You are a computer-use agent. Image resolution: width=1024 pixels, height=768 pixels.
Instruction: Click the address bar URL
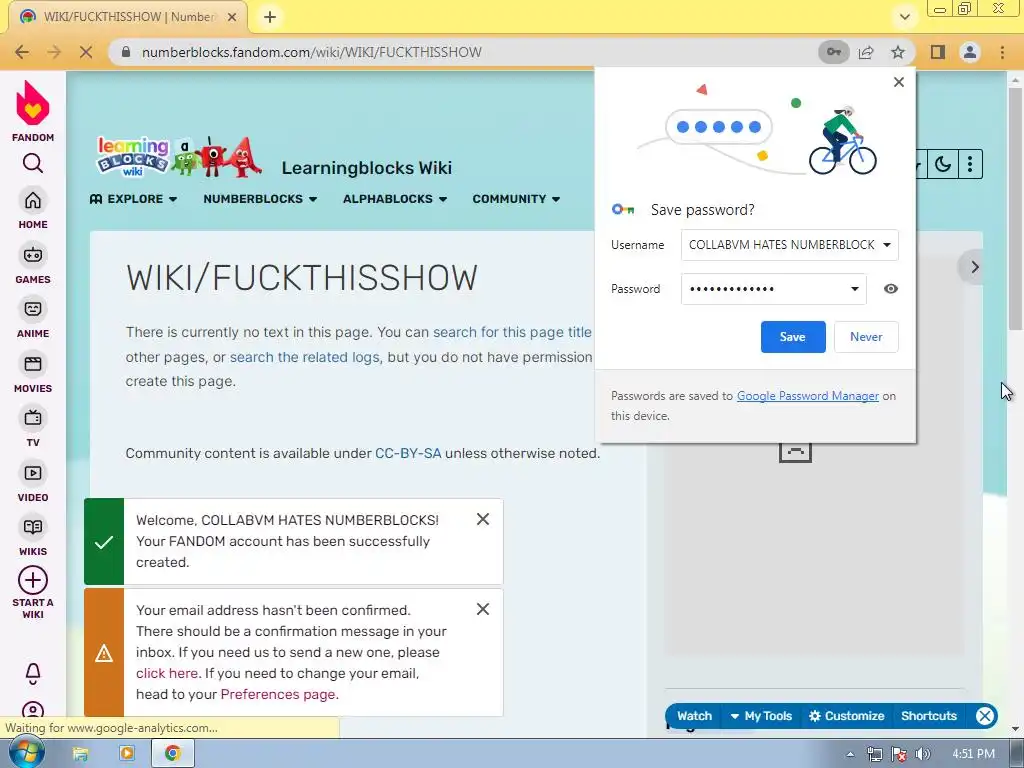tap(312, 52)
